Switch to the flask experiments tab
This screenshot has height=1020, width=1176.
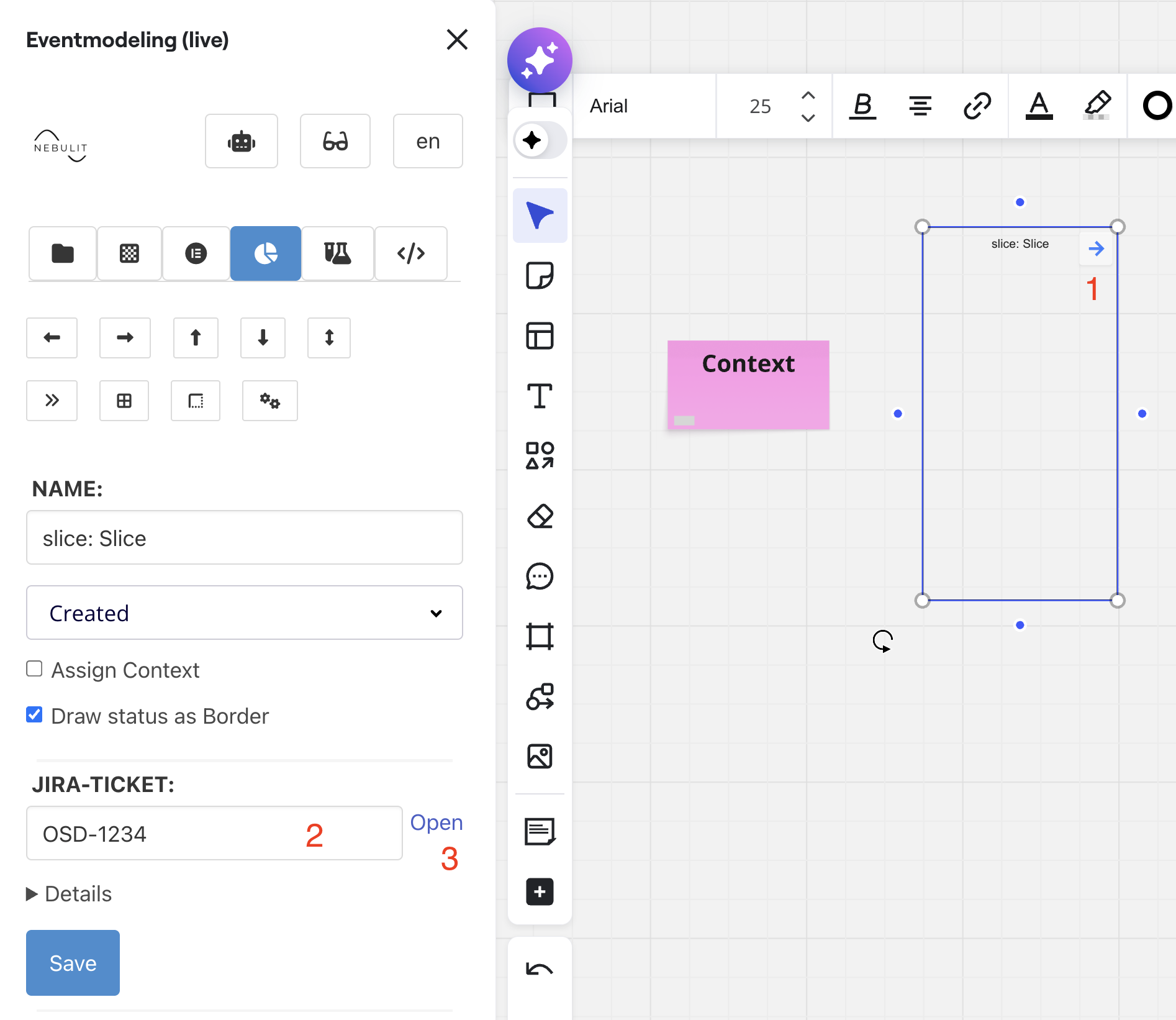[337, 253]
